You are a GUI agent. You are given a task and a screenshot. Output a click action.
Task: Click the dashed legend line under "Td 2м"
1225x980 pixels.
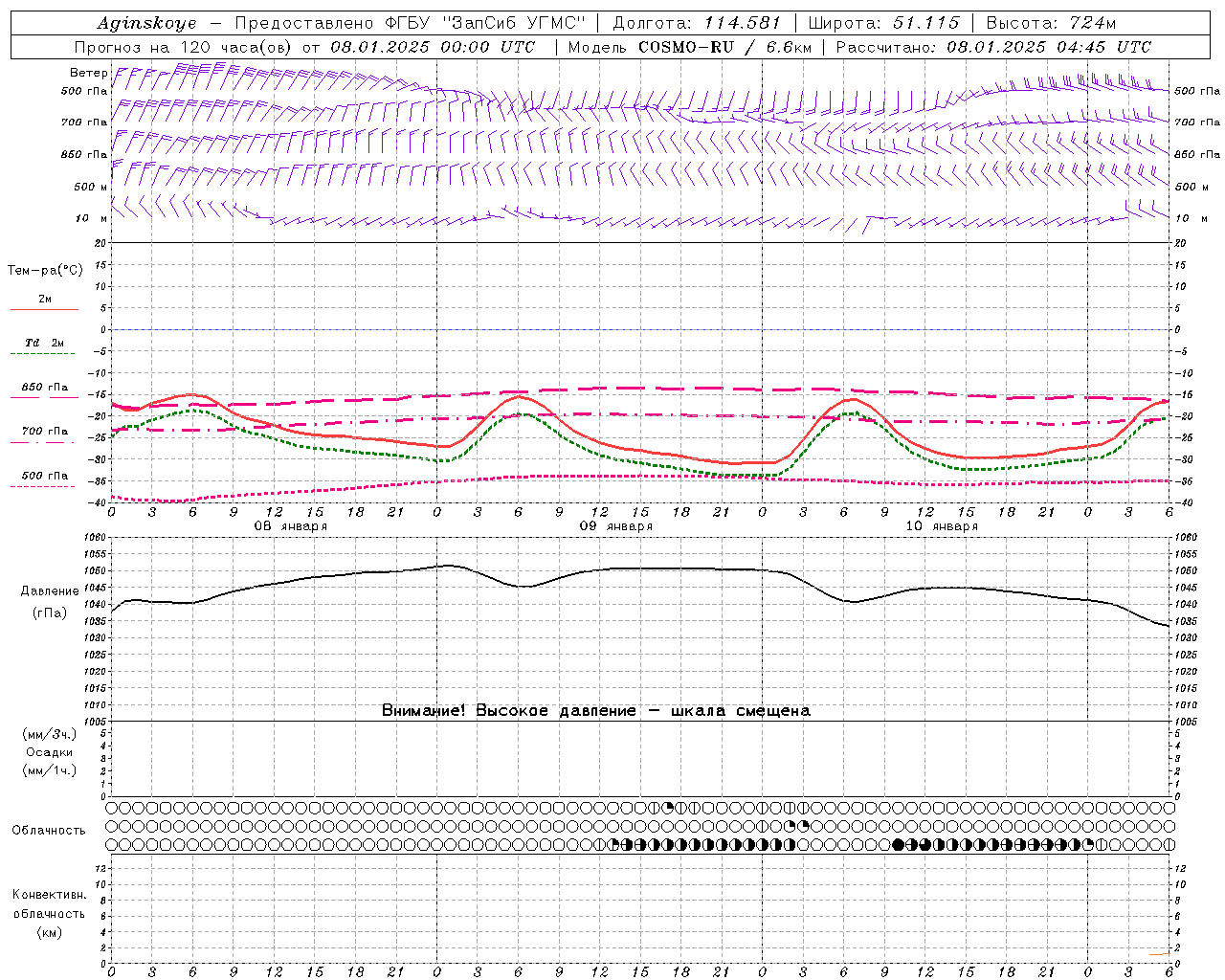42,353
